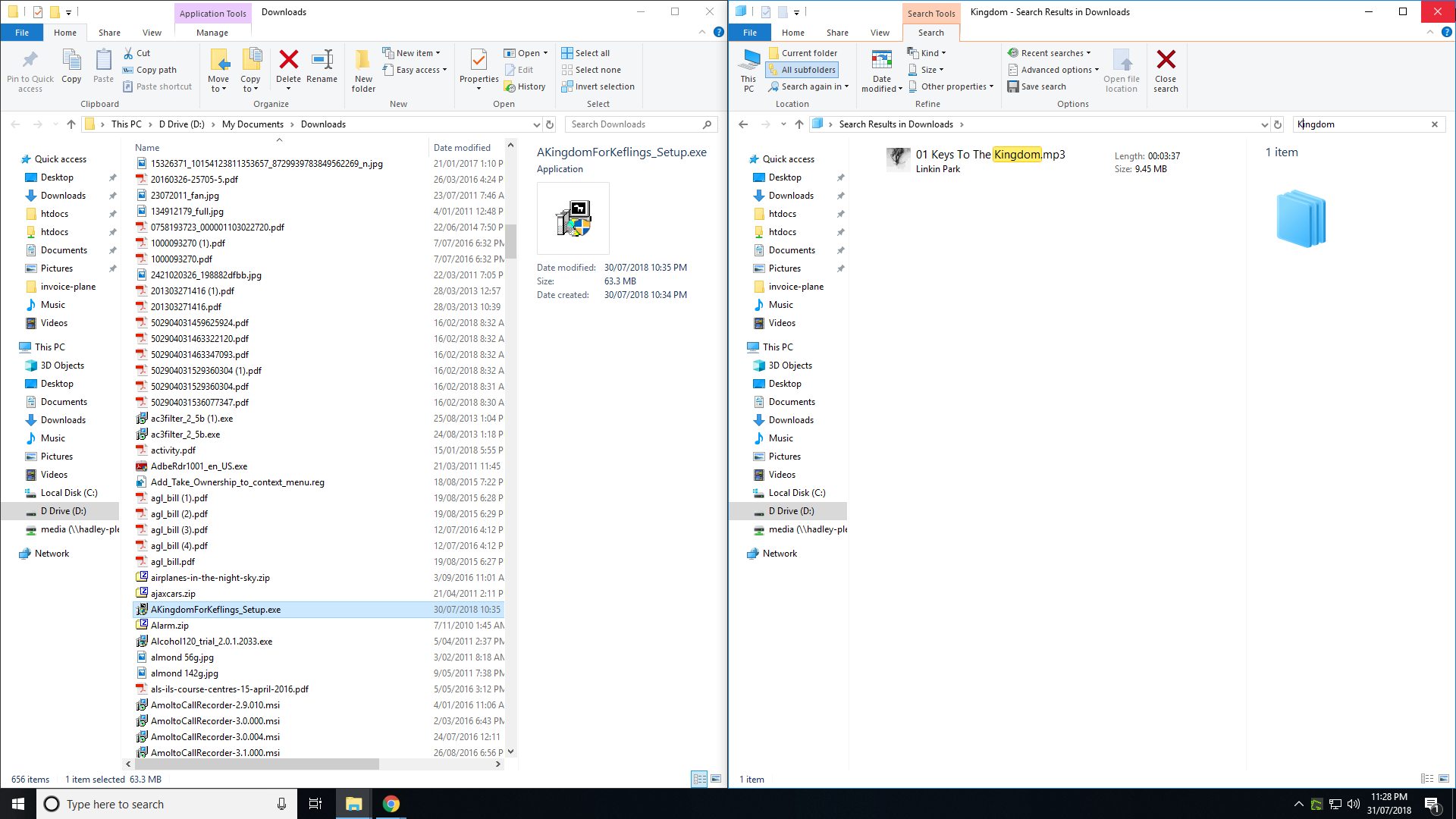The image size is (1456, 819).
Task: Click D Drive (D:) breadcrumb segment
Action: (x=181, y=124)
